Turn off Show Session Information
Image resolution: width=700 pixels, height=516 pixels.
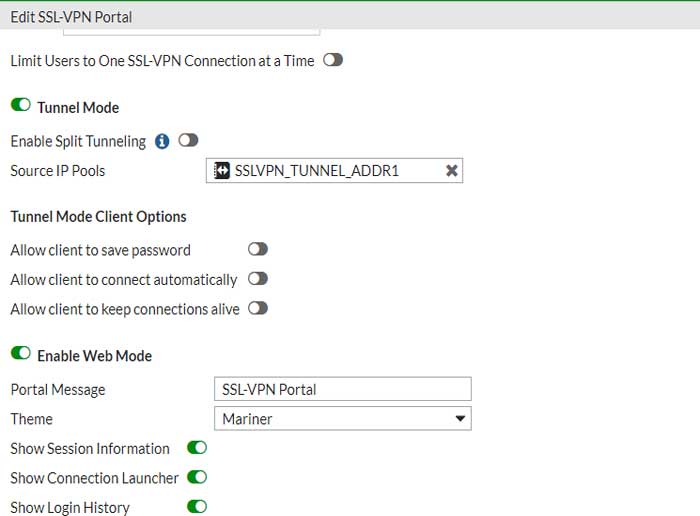(197, 448)
